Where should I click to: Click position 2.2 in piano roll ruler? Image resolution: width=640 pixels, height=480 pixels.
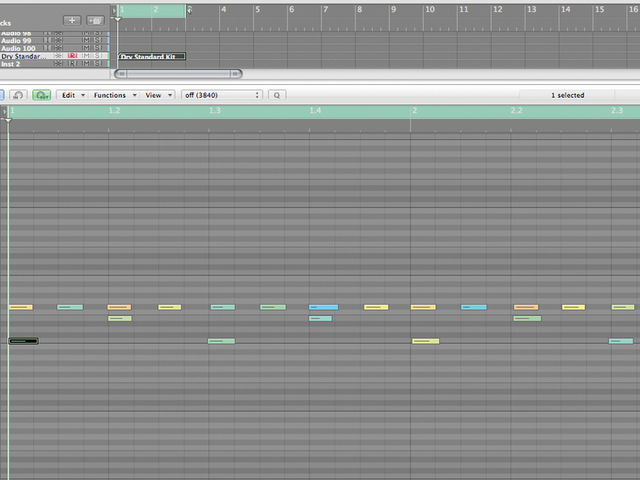point(516,110)
